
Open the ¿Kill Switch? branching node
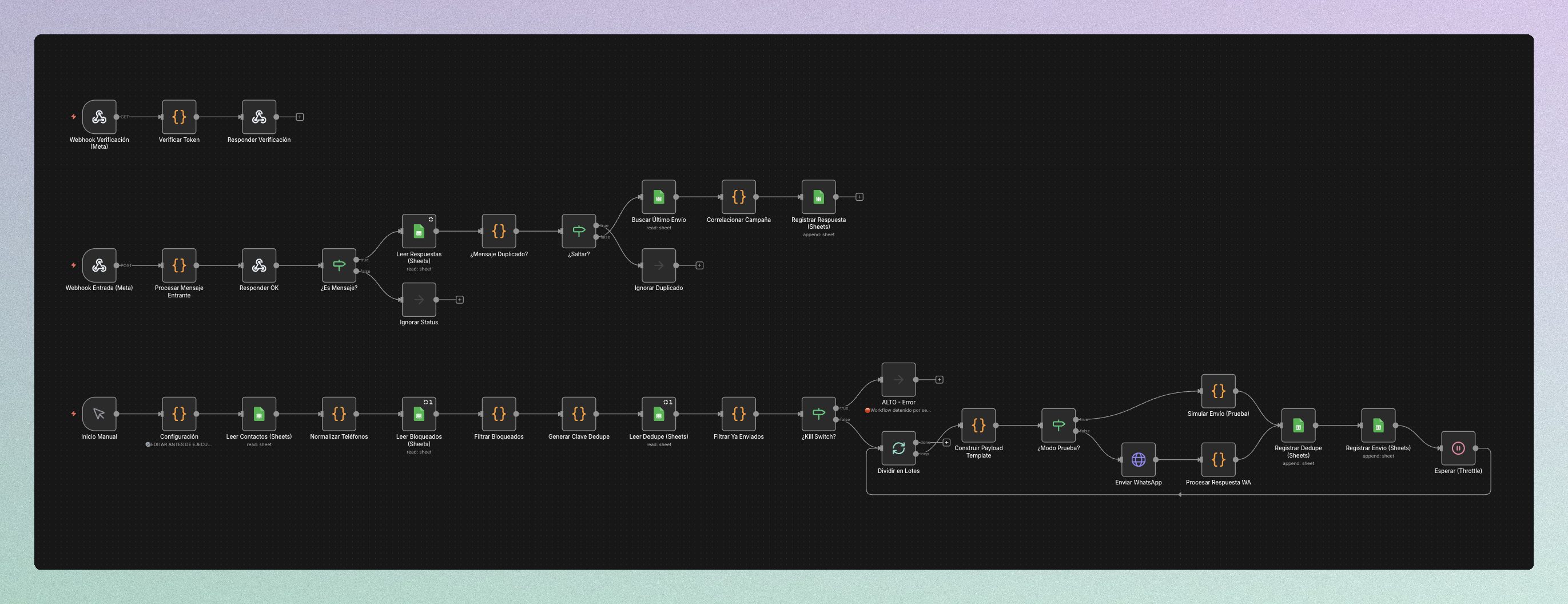(819, 415)
